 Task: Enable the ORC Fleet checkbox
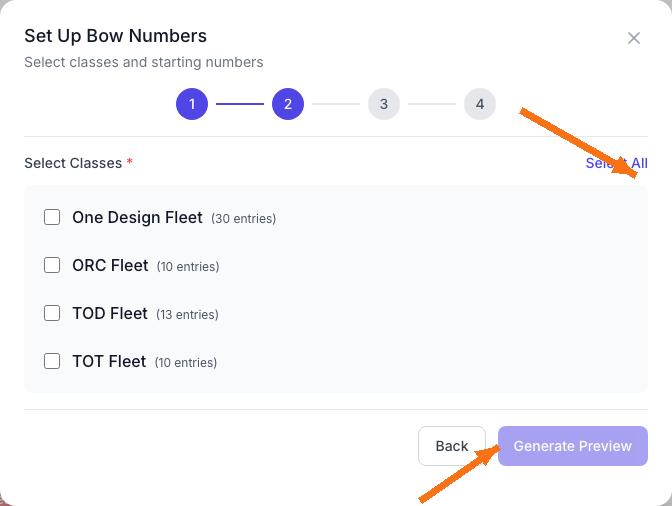click(x=52, y=265)
